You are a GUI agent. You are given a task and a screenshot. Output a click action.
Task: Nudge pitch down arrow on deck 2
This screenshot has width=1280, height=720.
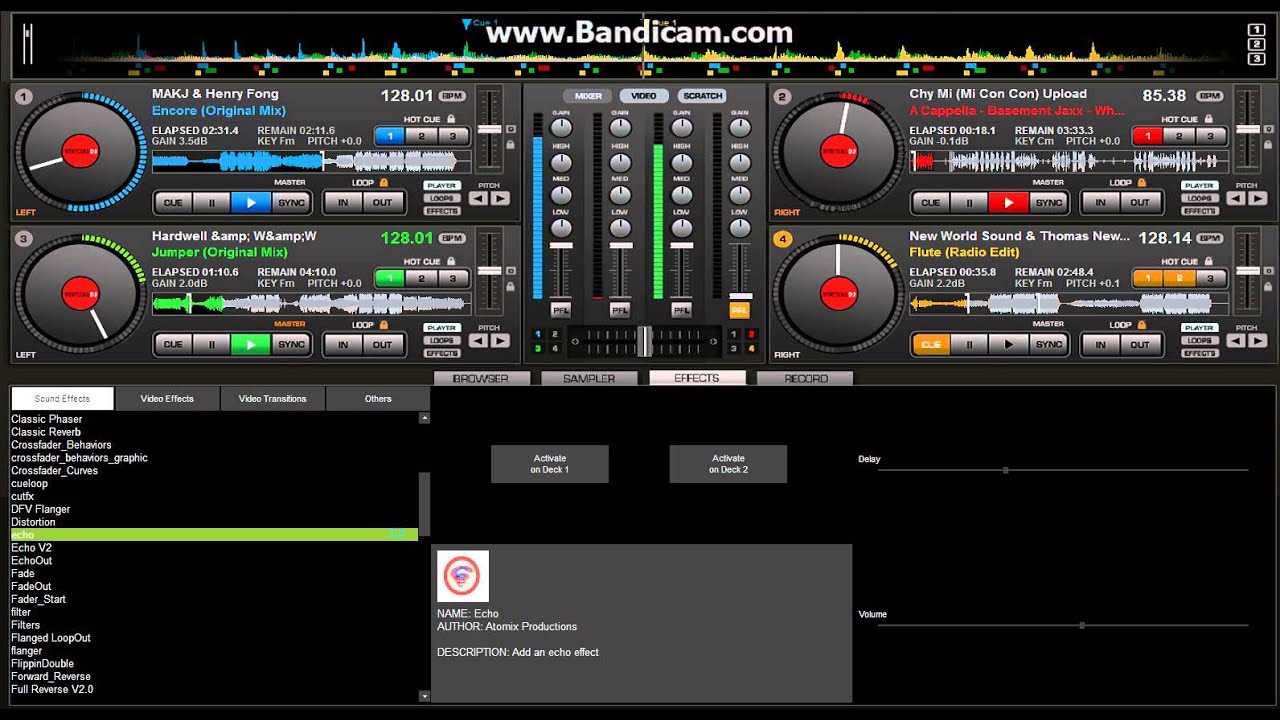(x=1236, y=198)
